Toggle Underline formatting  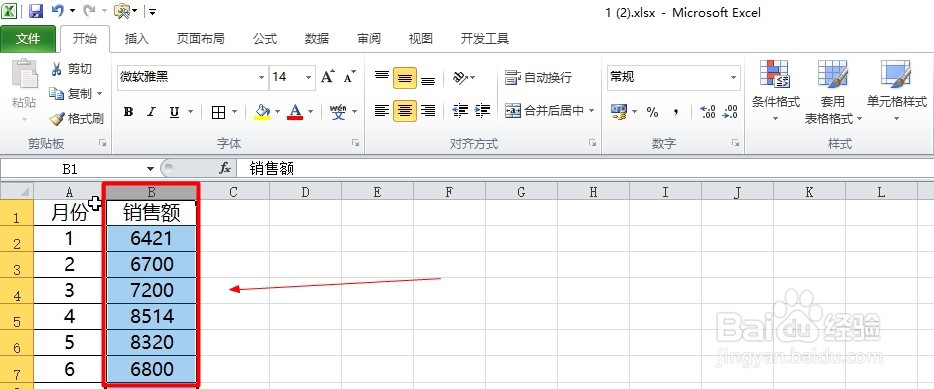[174, 112]
